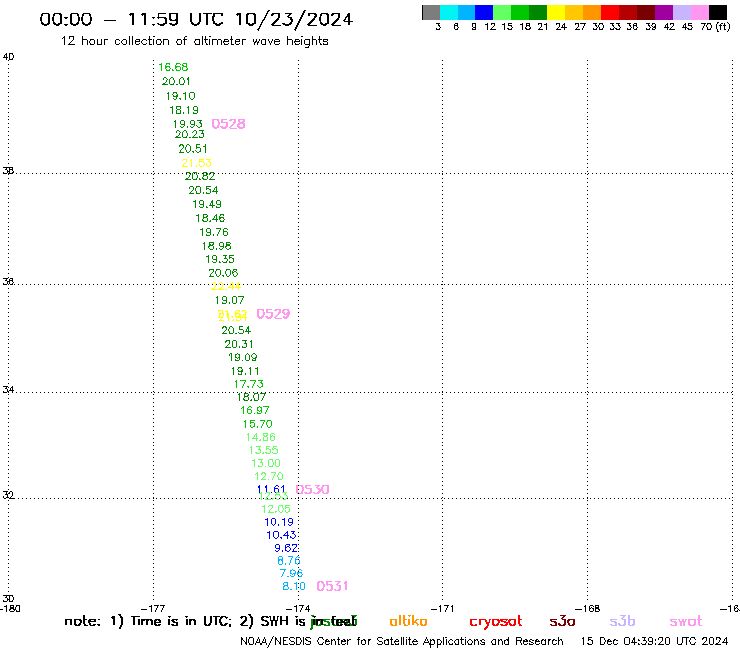
Task: Click the pink time label 0531
Action: (x=332, y=586)
